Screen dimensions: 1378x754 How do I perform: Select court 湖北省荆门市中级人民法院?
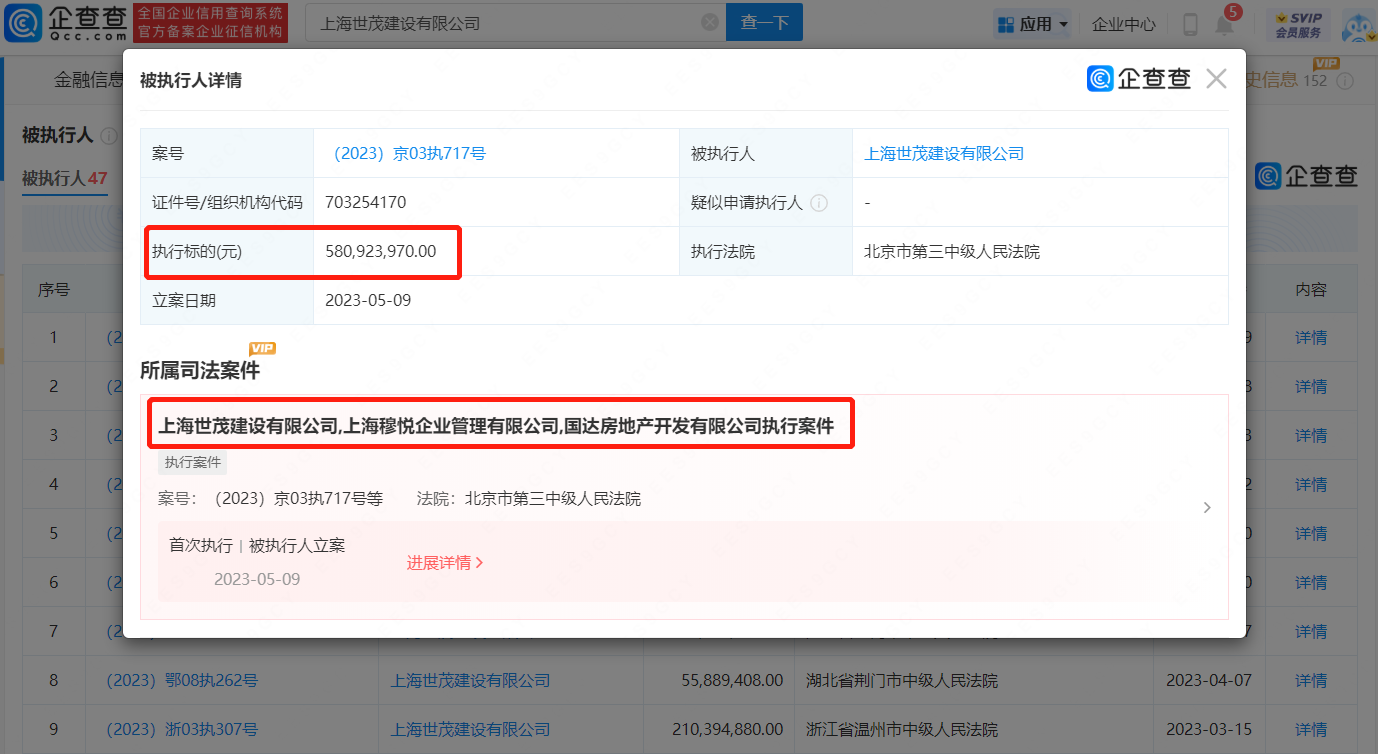(902, 681)
